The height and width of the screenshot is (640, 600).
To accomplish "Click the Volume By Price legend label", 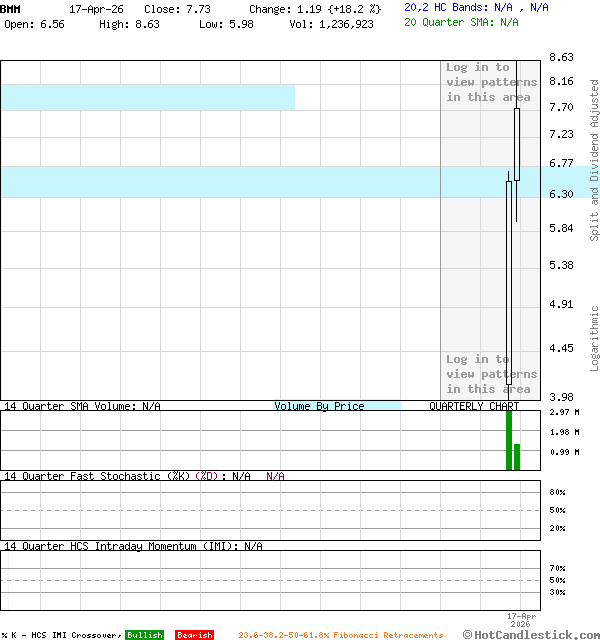I will pos(319,407).
